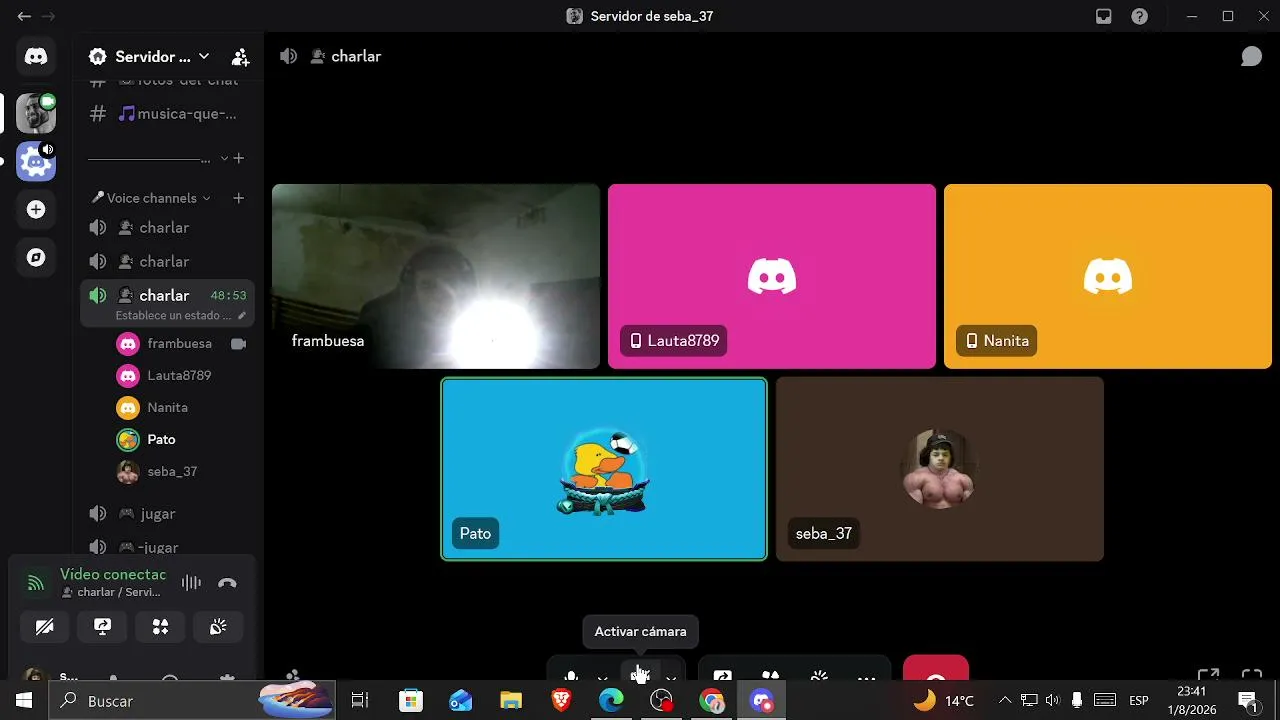1280x720 pixels.
Task: Show hidden system tray icons
Action: 1005,701
